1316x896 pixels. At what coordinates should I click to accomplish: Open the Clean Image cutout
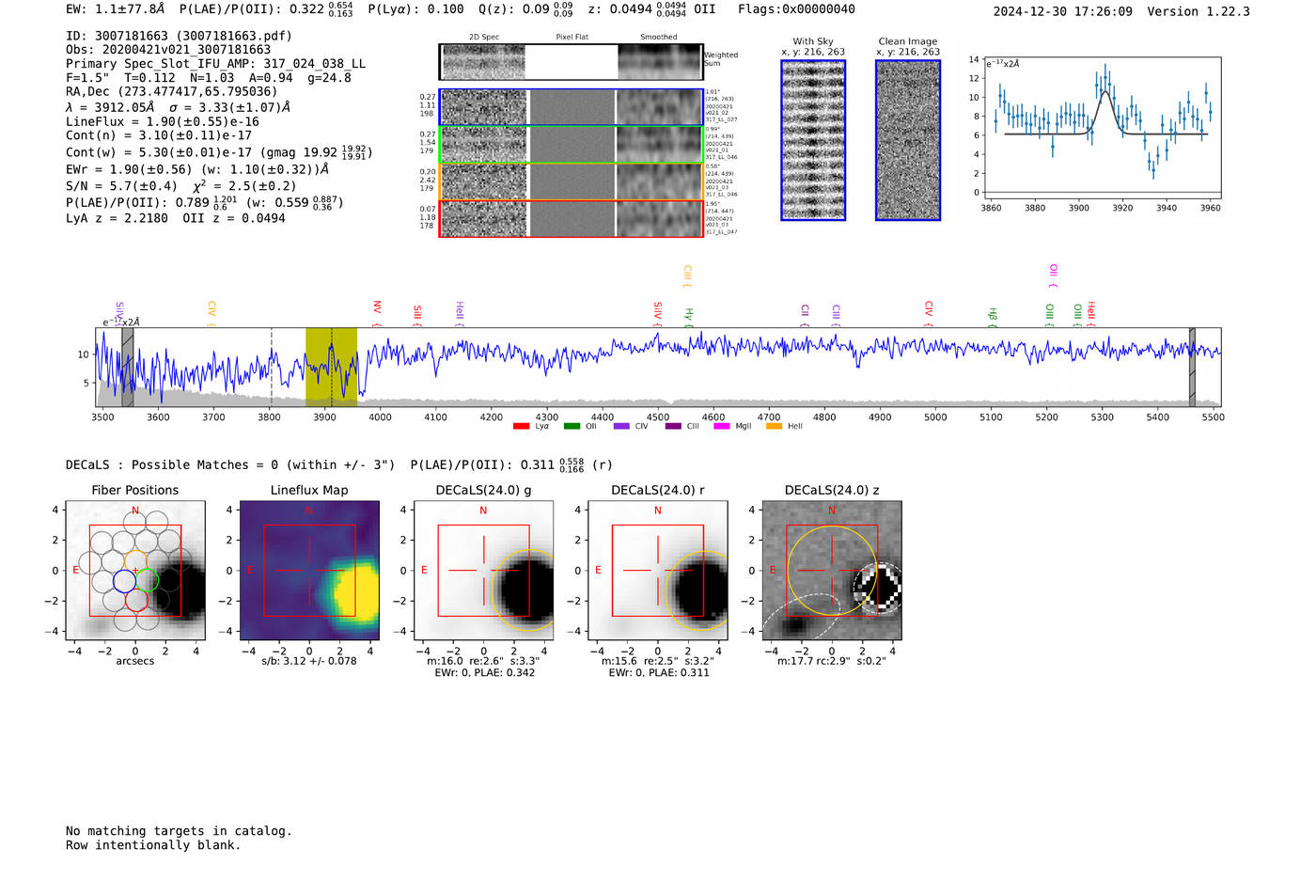coord(908,140)
